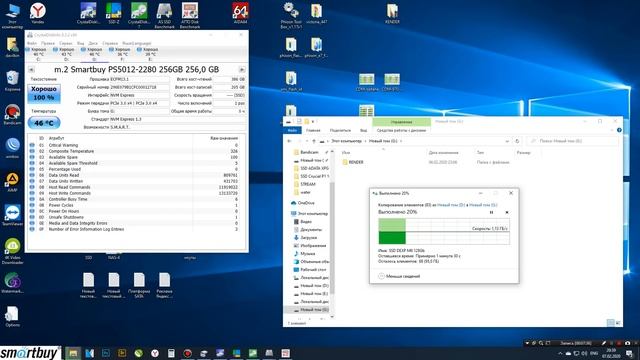Sort by the Дата изменения column header
The height and width of the screenshot is (360, 640).
click(x=443, y=153)
